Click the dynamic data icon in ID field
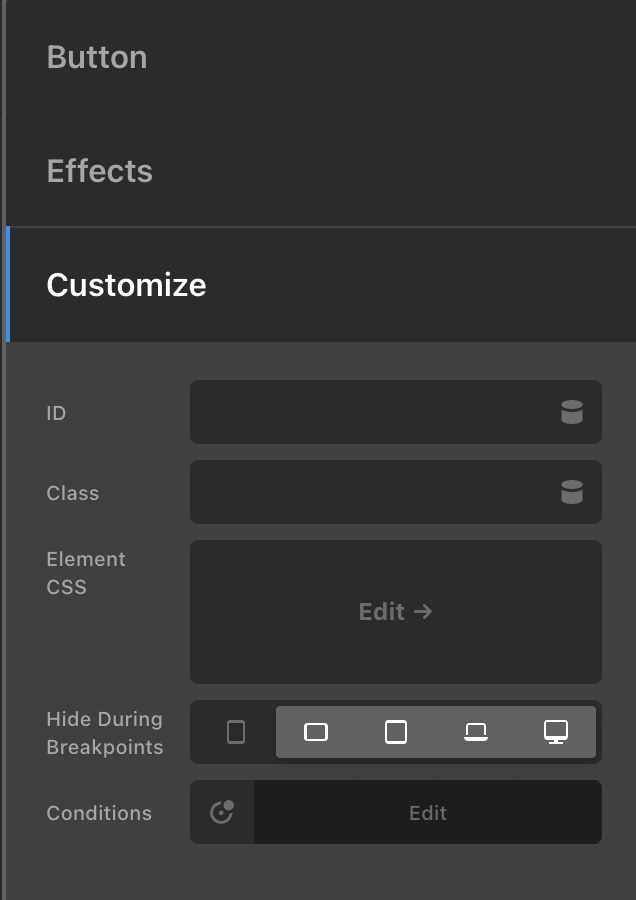This screenshot has width=636, height=900. [x=571, y=412]
